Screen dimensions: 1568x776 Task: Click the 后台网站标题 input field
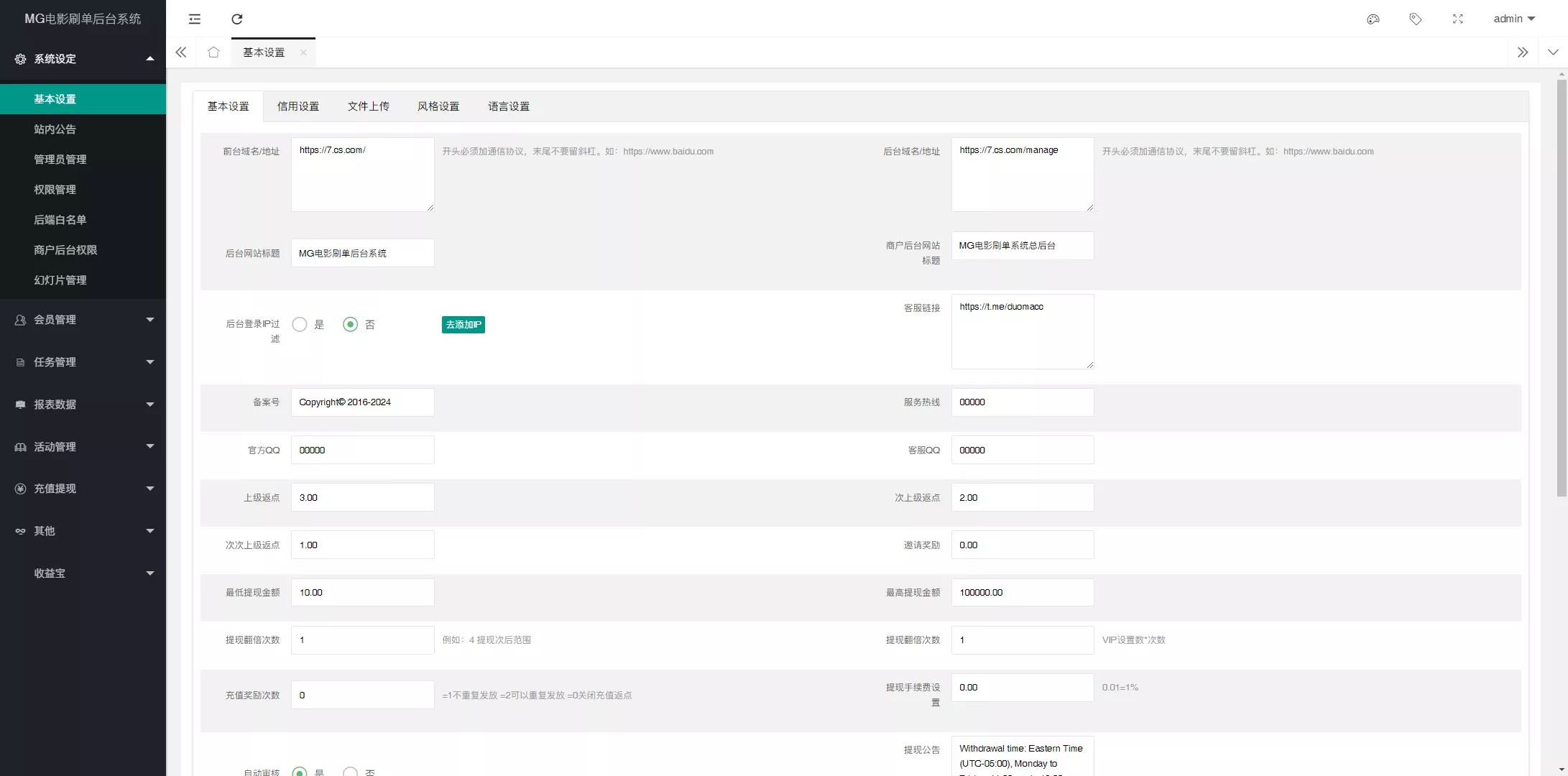[x=362, y=253]
